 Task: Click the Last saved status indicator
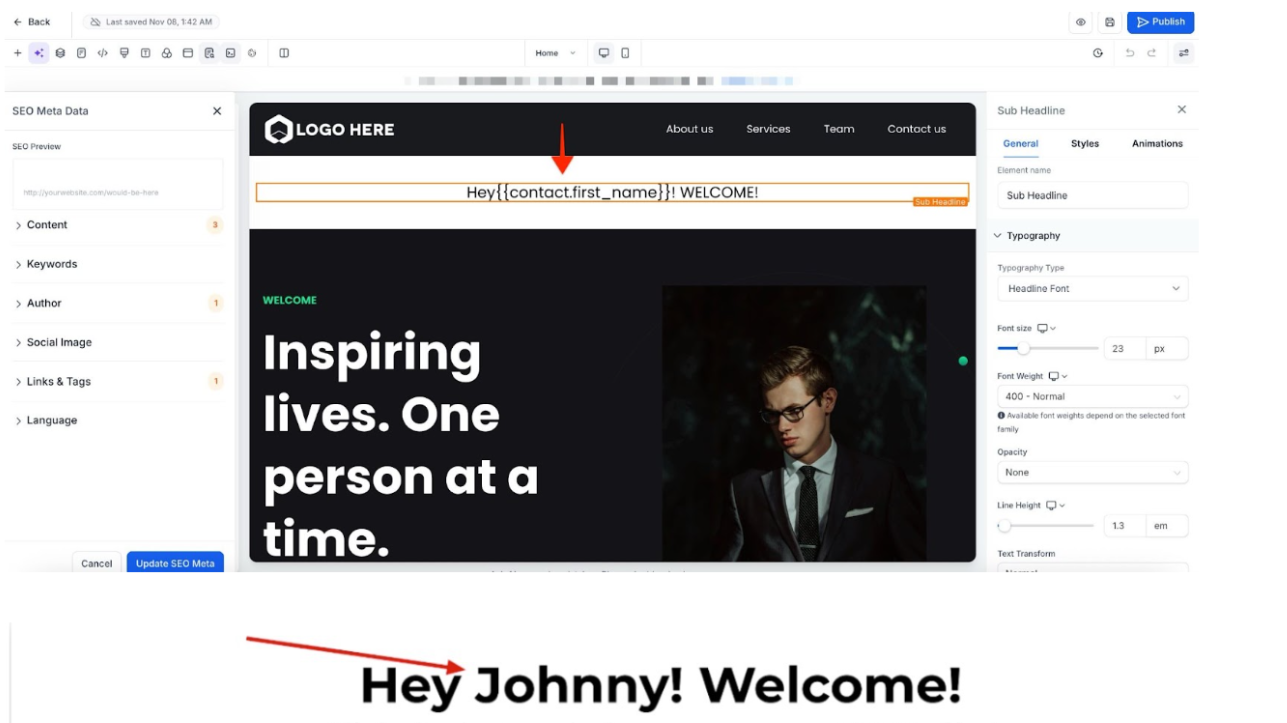[x=151, y=22]
